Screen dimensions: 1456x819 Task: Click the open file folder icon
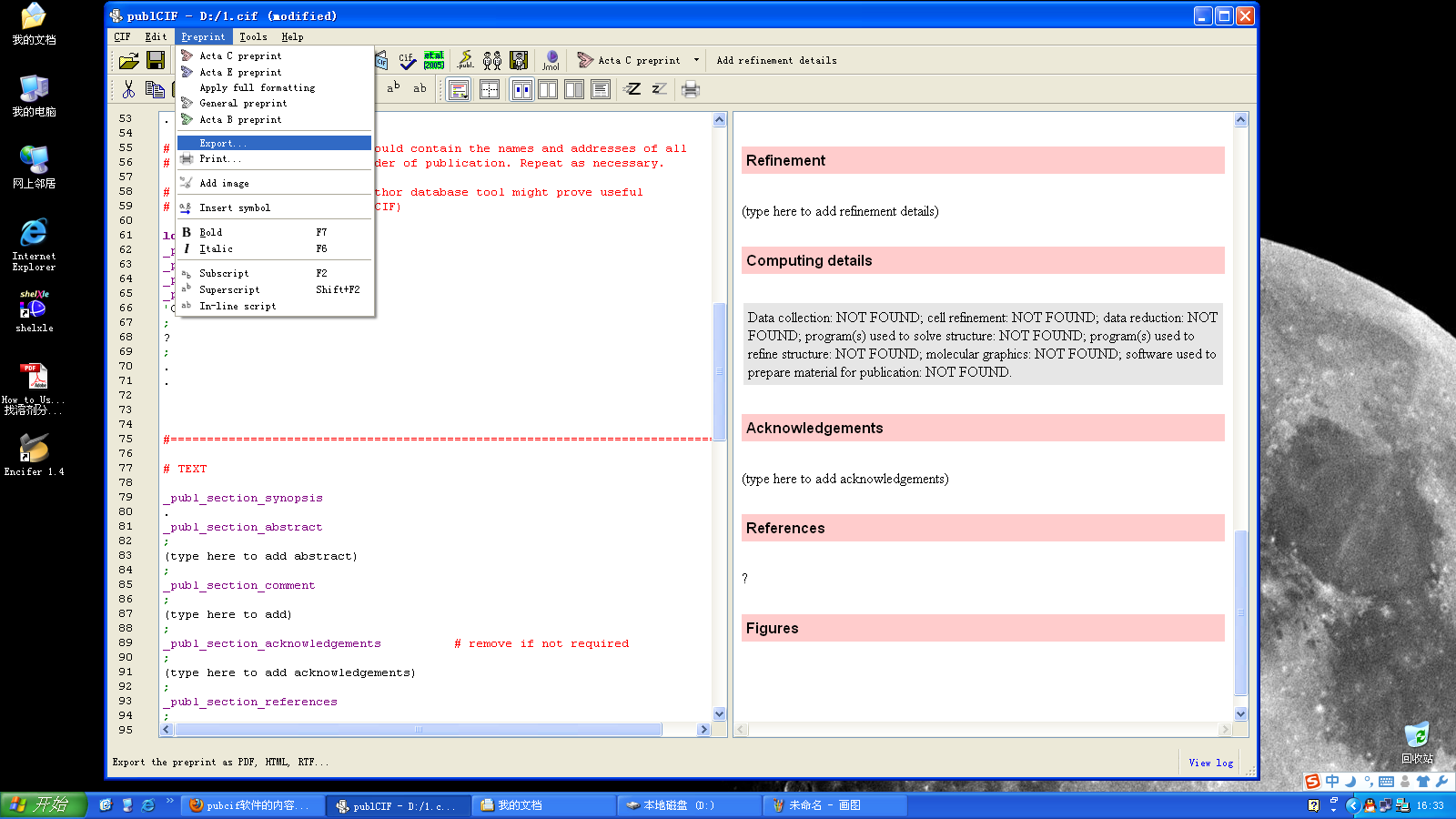(x=128, y=61)
